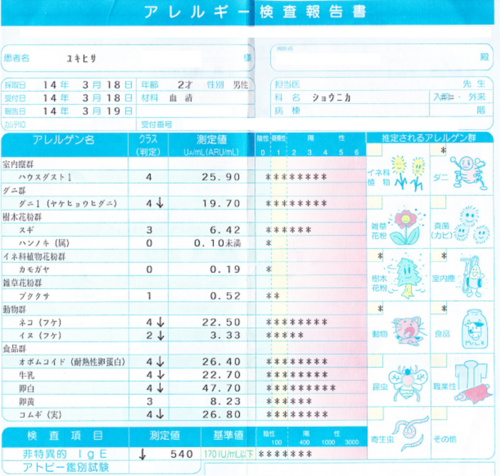The image size is (500, 476).
Task: Click the asterisk bar in the ブタクサ row
Action: [x=273, y=296]
